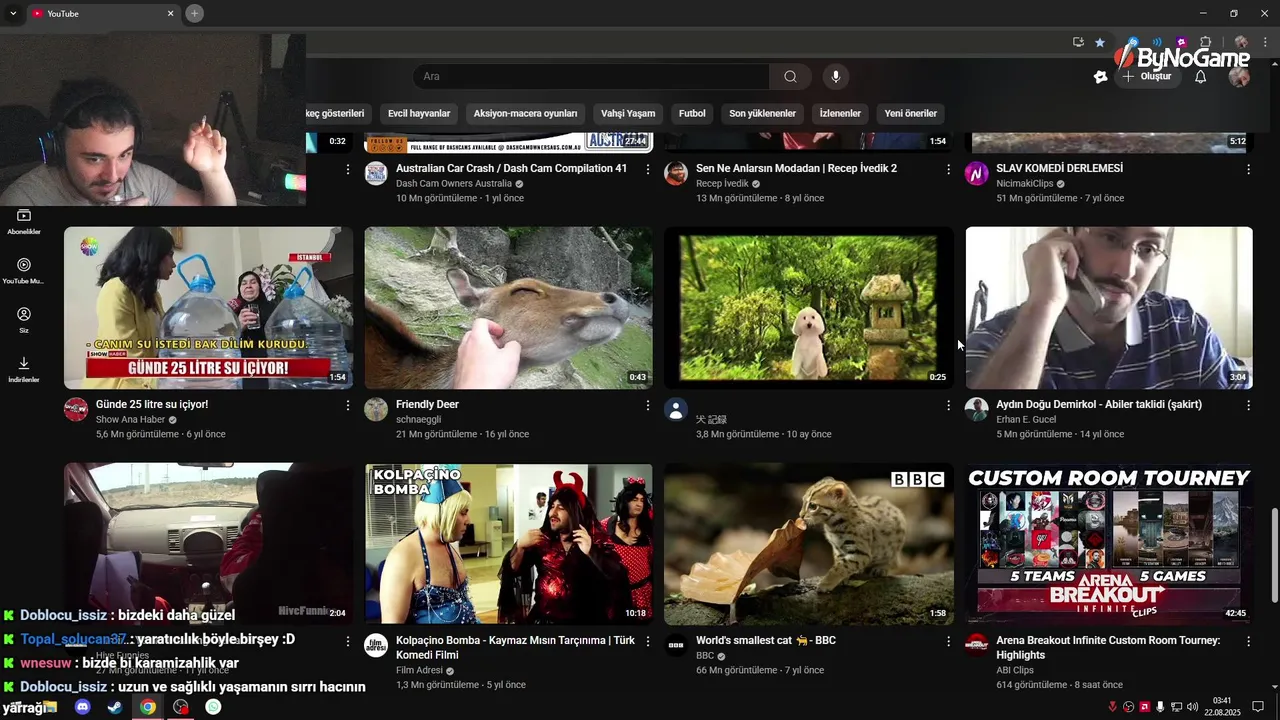The width and height of the screenshot is (1280, 720).
Task: Open BBC channel avatar
Action: click(676, 645)
